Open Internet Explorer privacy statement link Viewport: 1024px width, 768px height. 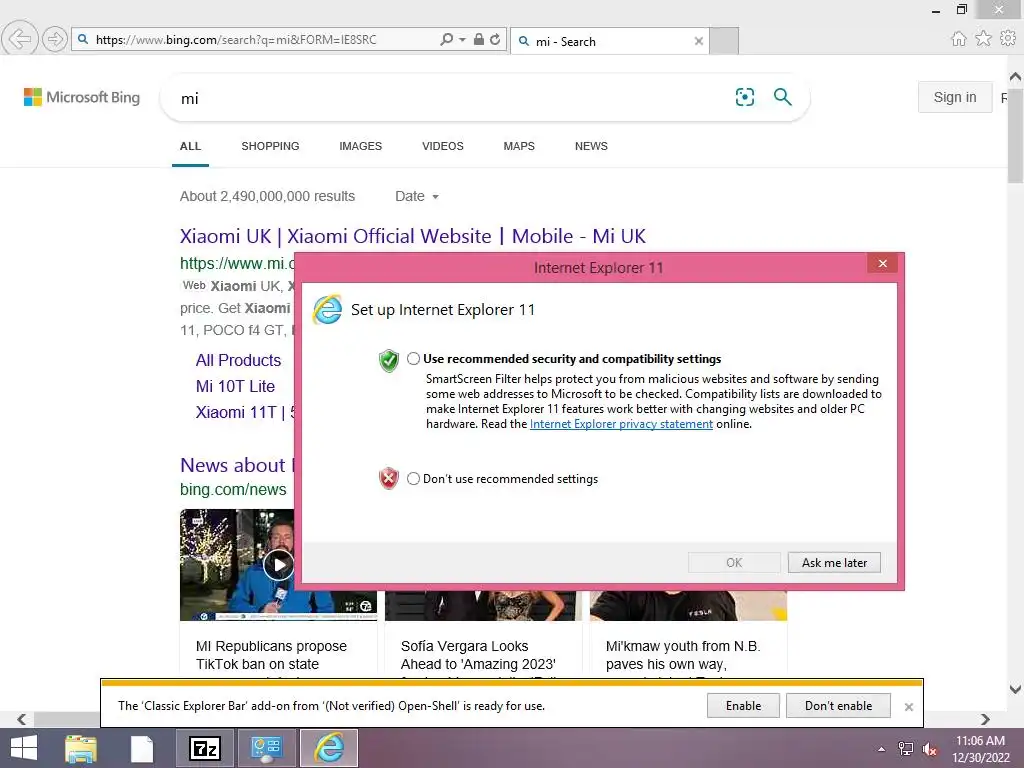coord(621,424)
